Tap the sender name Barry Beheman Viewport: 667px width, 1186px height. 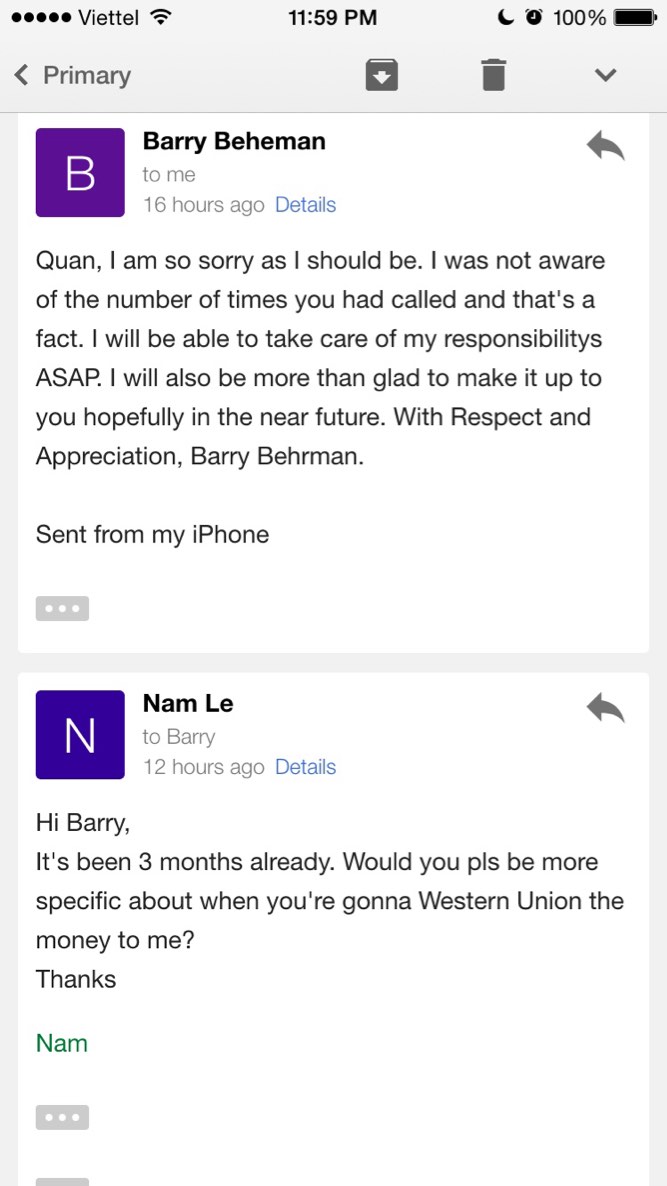click(x=234, y=141)
